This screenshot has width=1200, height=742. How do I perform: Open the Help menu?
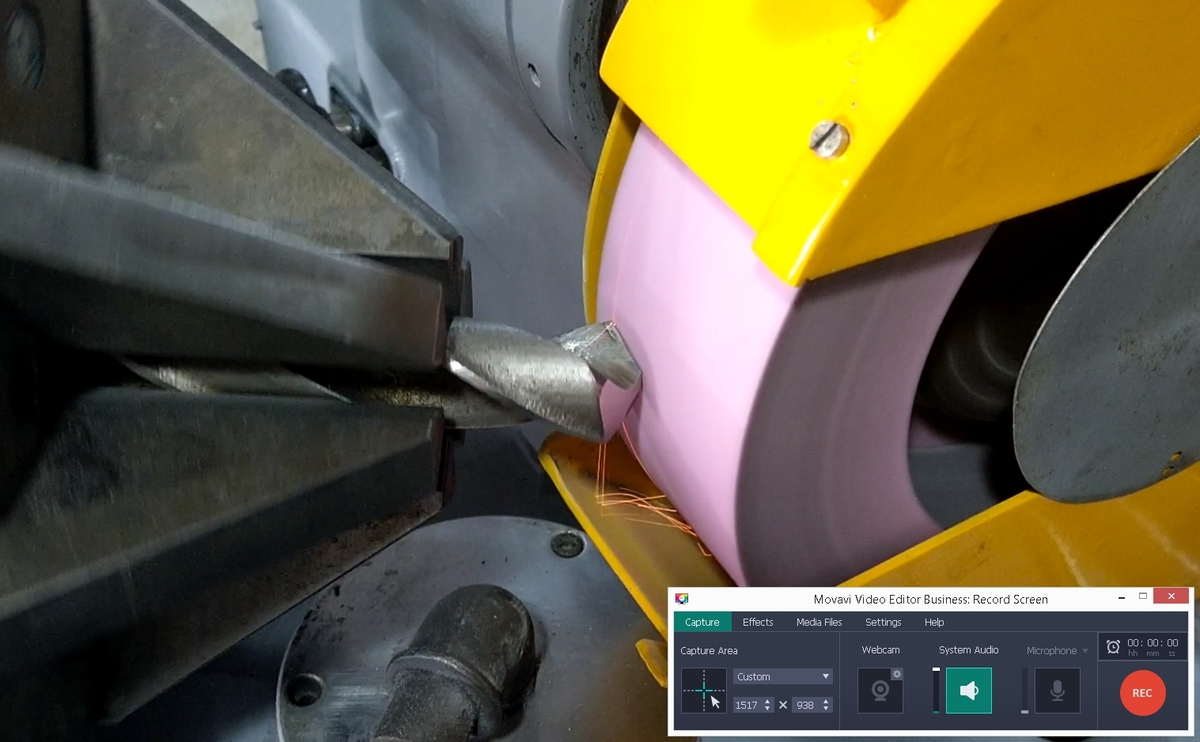pyautogui.click(x=934, y=622)
